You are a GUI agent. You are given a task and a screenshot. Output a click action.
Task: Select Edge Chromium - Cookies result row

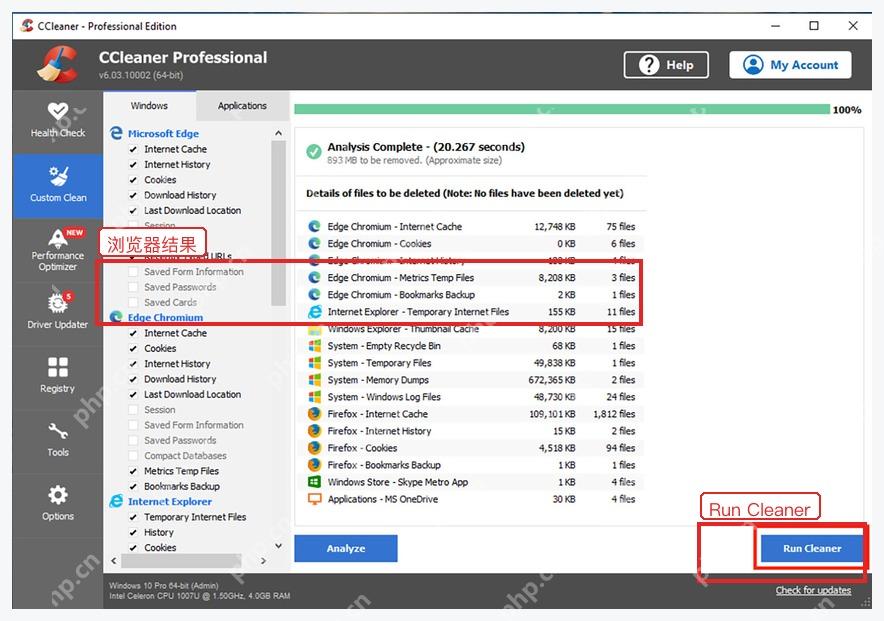point(472,243)
